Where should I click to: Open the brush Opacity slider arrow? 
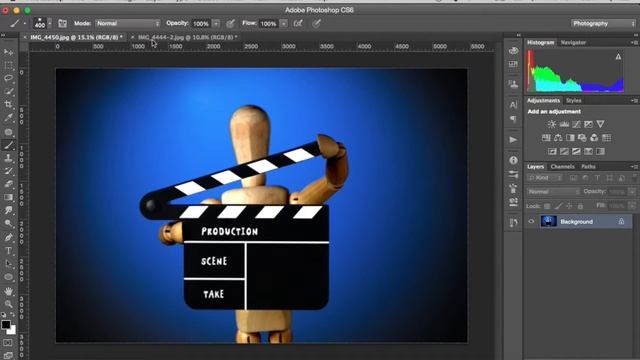pyautogui.click(x=216, y=24)
